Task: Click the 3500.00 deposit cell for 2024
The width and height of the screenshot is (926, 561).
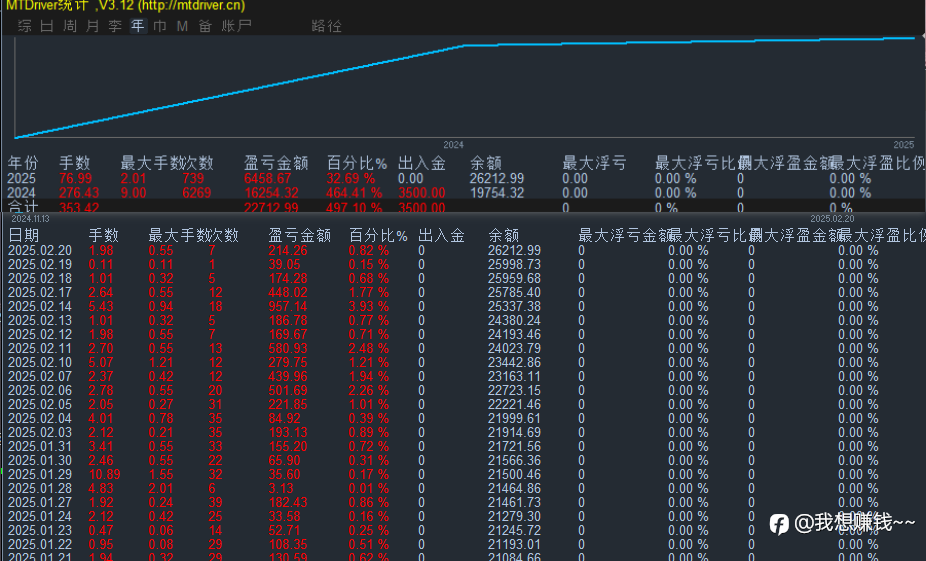Action: 422,193
